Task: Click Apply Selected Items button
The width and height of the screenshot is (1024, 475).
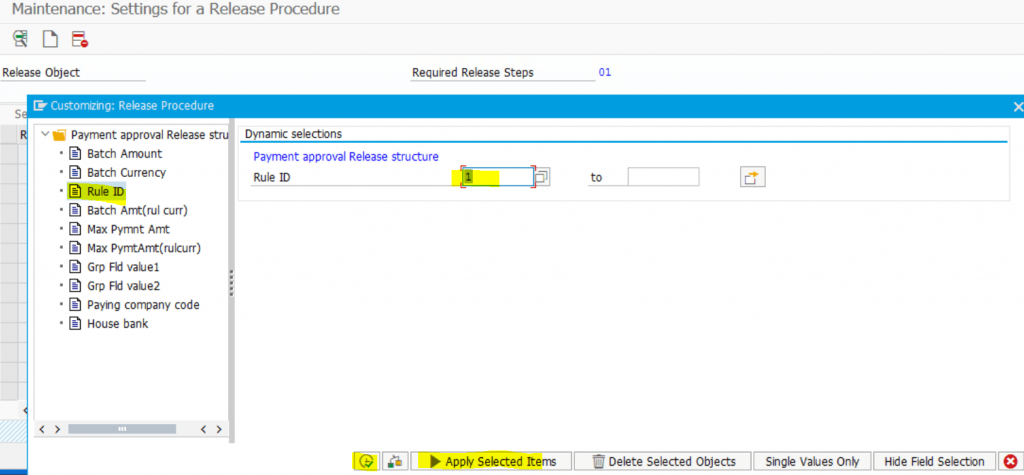Action: pyautogui.click(x=491, y=461)
